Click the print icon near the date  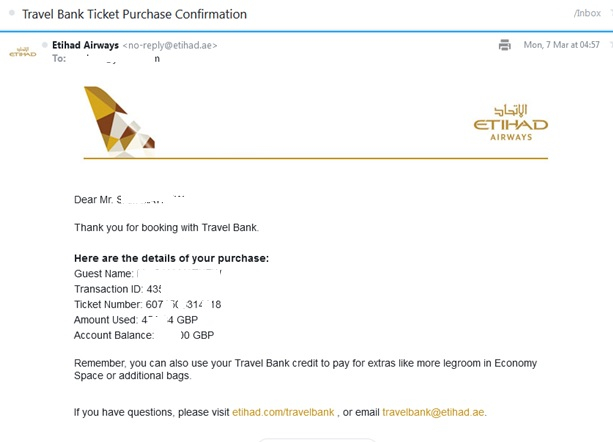click(x=504, y=45)
